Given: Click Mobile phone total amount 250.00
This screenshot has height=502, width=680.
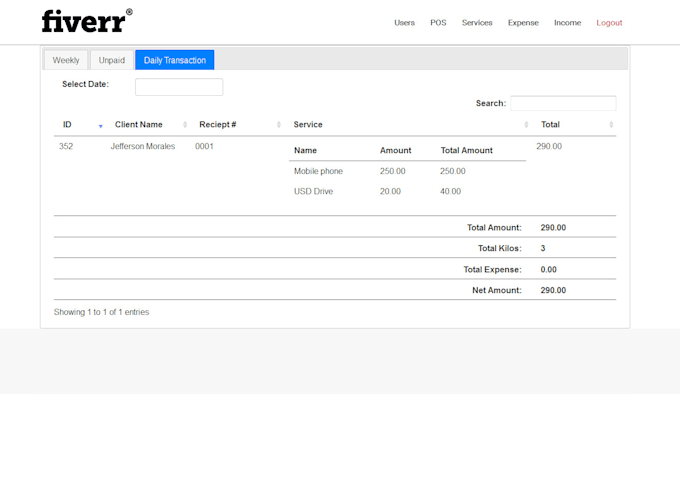Looking at the screenshot, I should click(x=453, y=171).
